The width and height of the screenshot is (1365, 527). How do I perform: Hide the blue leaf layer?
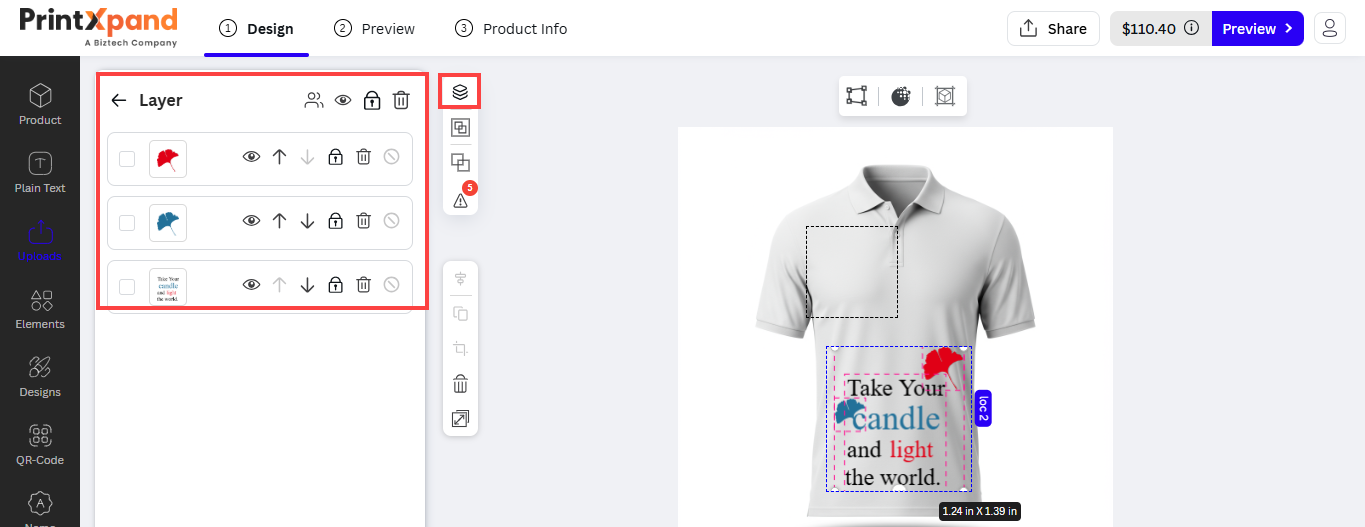(x=251, y=221)
